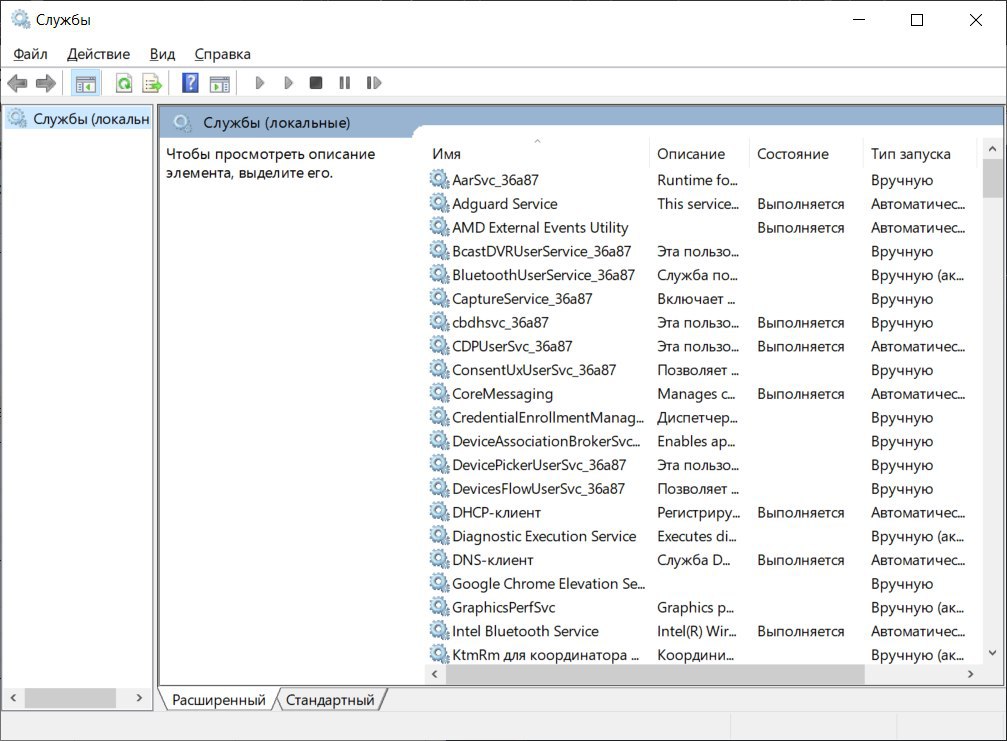Select the GraphicsPerfSvc service name

(x=504, y=607)
